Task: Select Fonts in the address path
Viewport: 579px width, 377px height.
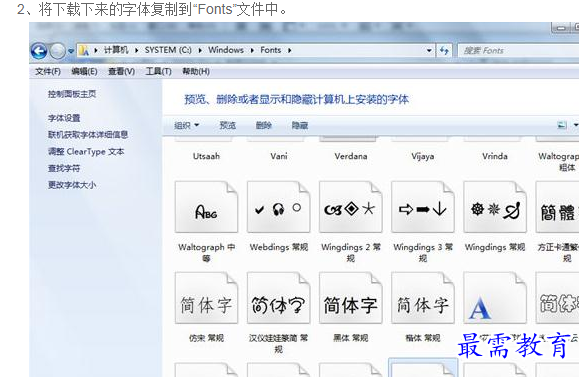Action: tap(271, 50)
